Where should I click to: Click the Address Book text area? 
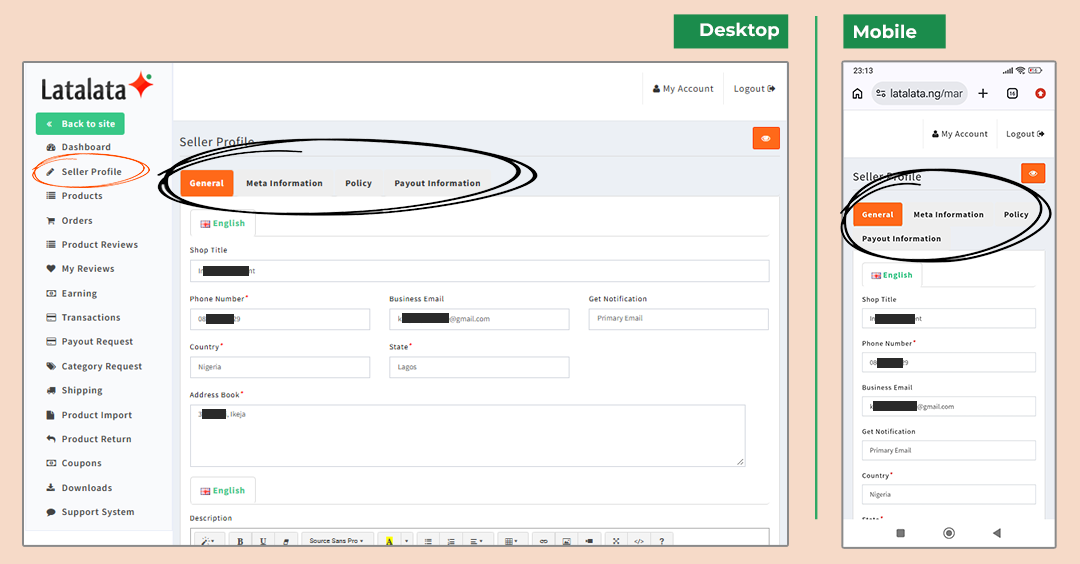point(468,436)
